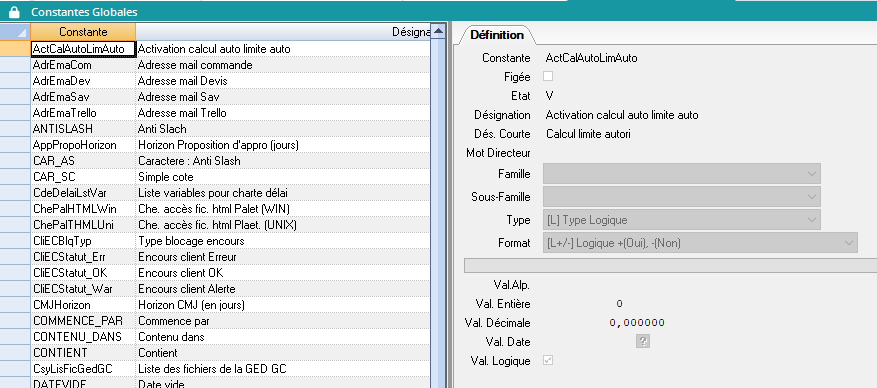Viewport: 877px width, 388px height.
Task: Click the Dés. Courte text field
Action: point(588,134)
